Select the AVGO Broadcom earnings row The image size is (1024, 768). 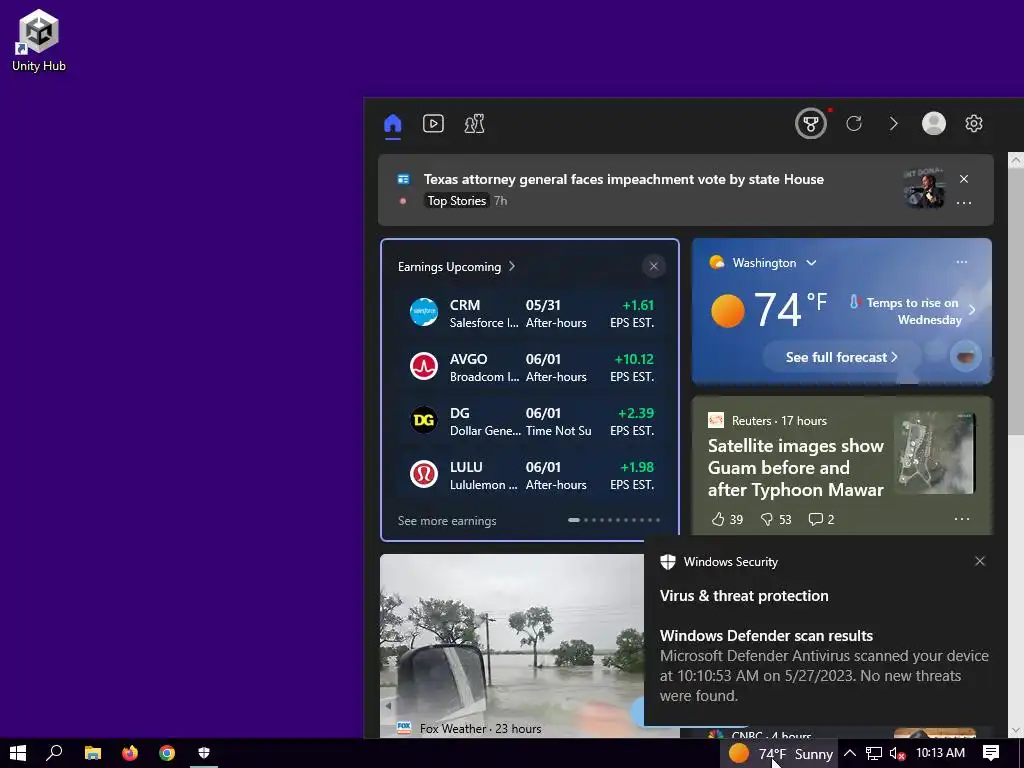530,368
